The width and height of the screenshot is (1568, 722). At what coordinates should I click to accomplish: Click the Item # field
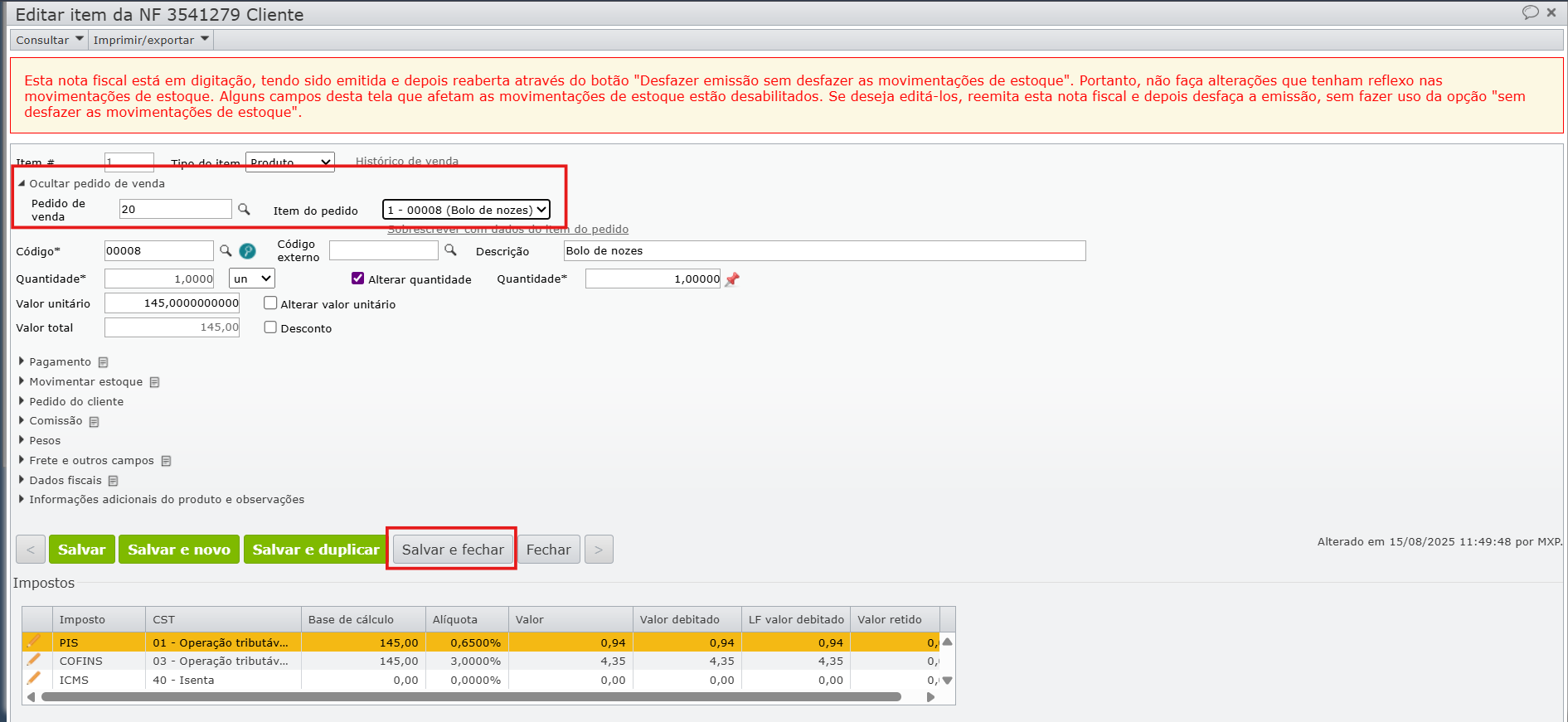129,162
